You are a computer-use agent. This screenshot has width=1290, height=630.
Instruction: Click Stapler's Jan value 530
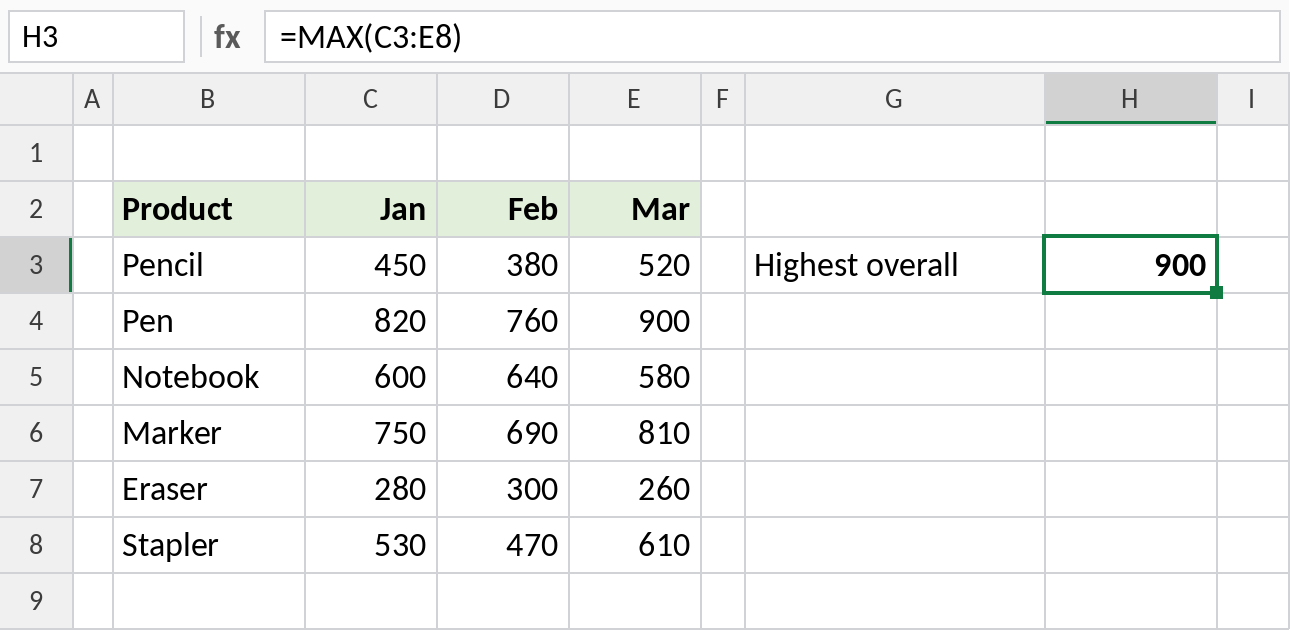tap(371, 545)
